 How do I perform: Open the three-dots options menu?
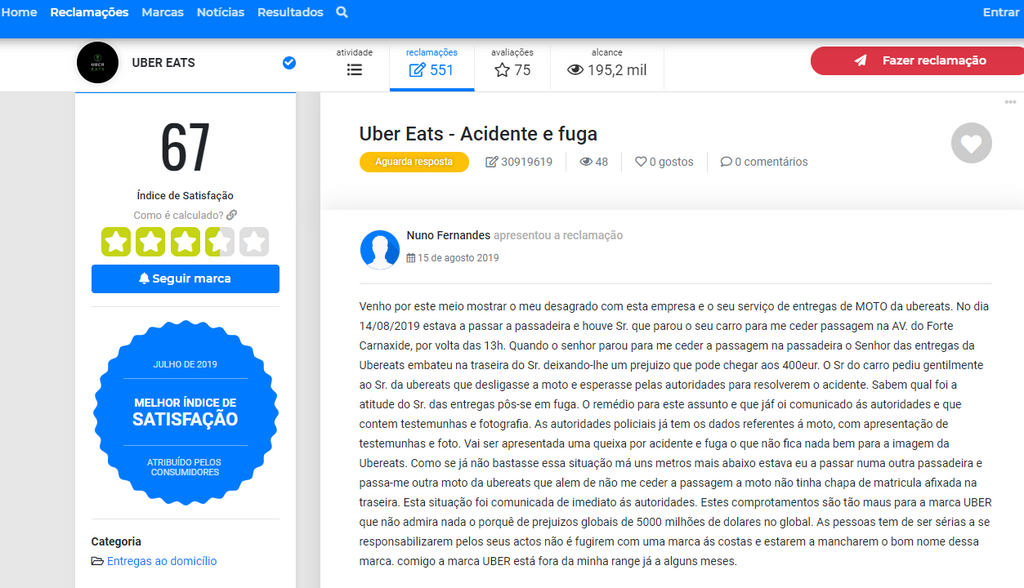[1010, 102]
